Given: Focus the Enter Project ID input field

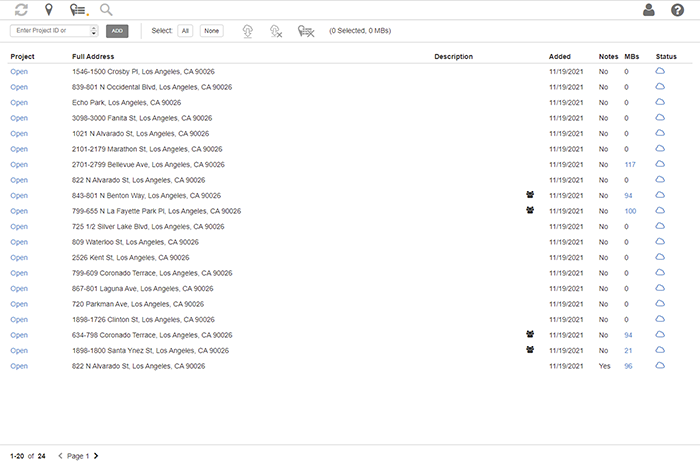Looking at the screenshot, I should (x=48, y=31).
